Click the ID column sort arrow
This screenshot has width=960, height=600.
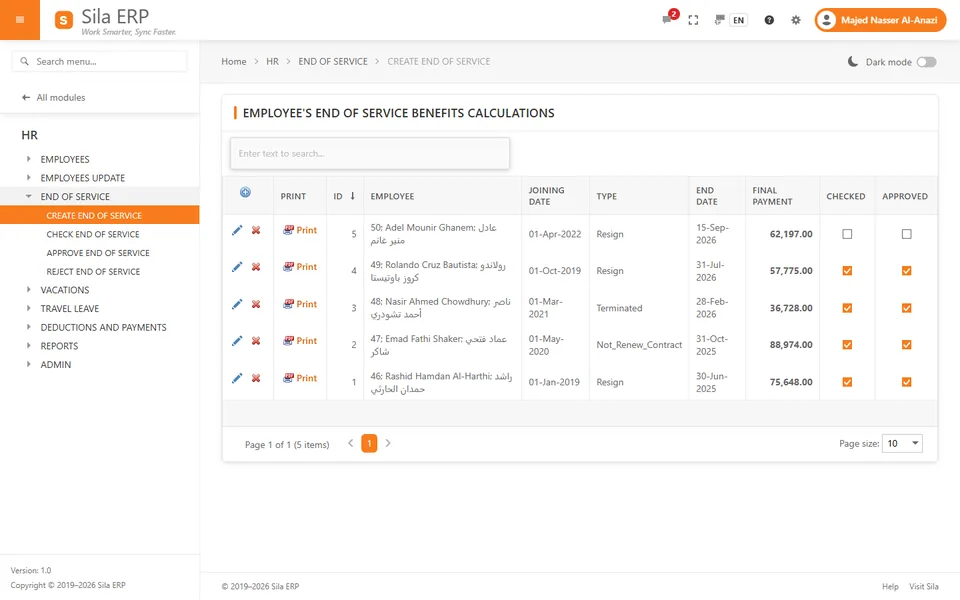pyautogui.click(x=353, y=196)
